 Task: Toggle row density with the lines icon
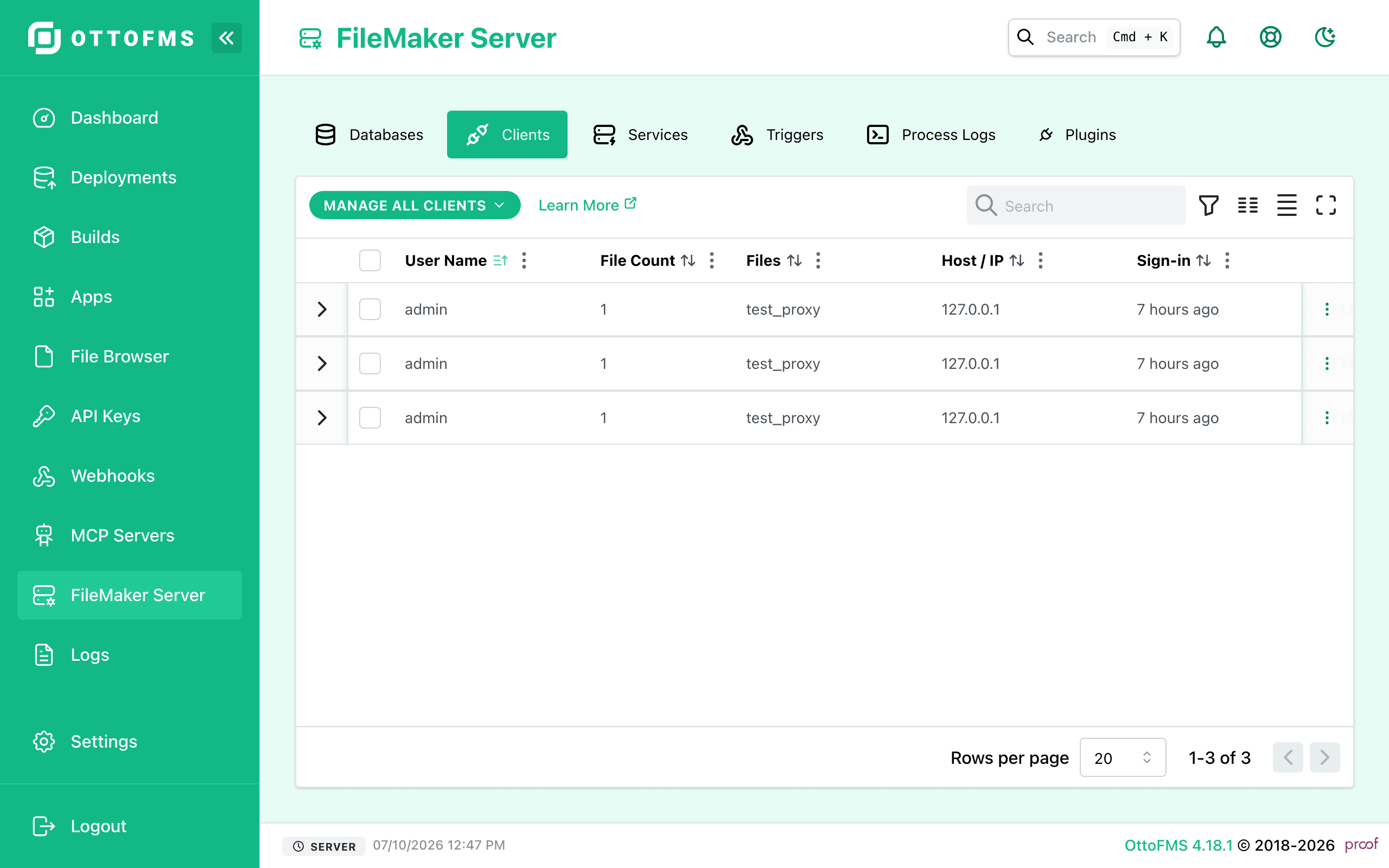[x=1287, y=205]
